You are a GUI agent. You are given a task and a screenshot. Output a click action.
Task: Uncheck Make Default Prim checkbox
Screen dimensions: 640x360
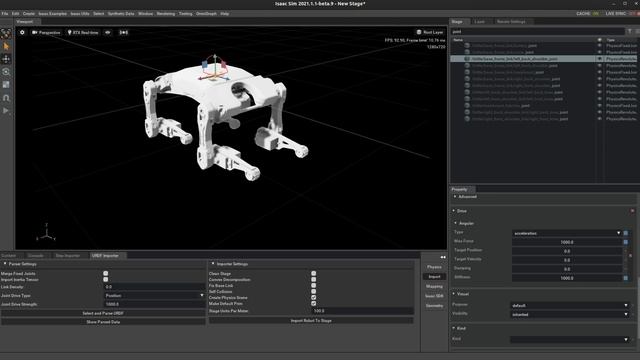(x=313, y=304)
